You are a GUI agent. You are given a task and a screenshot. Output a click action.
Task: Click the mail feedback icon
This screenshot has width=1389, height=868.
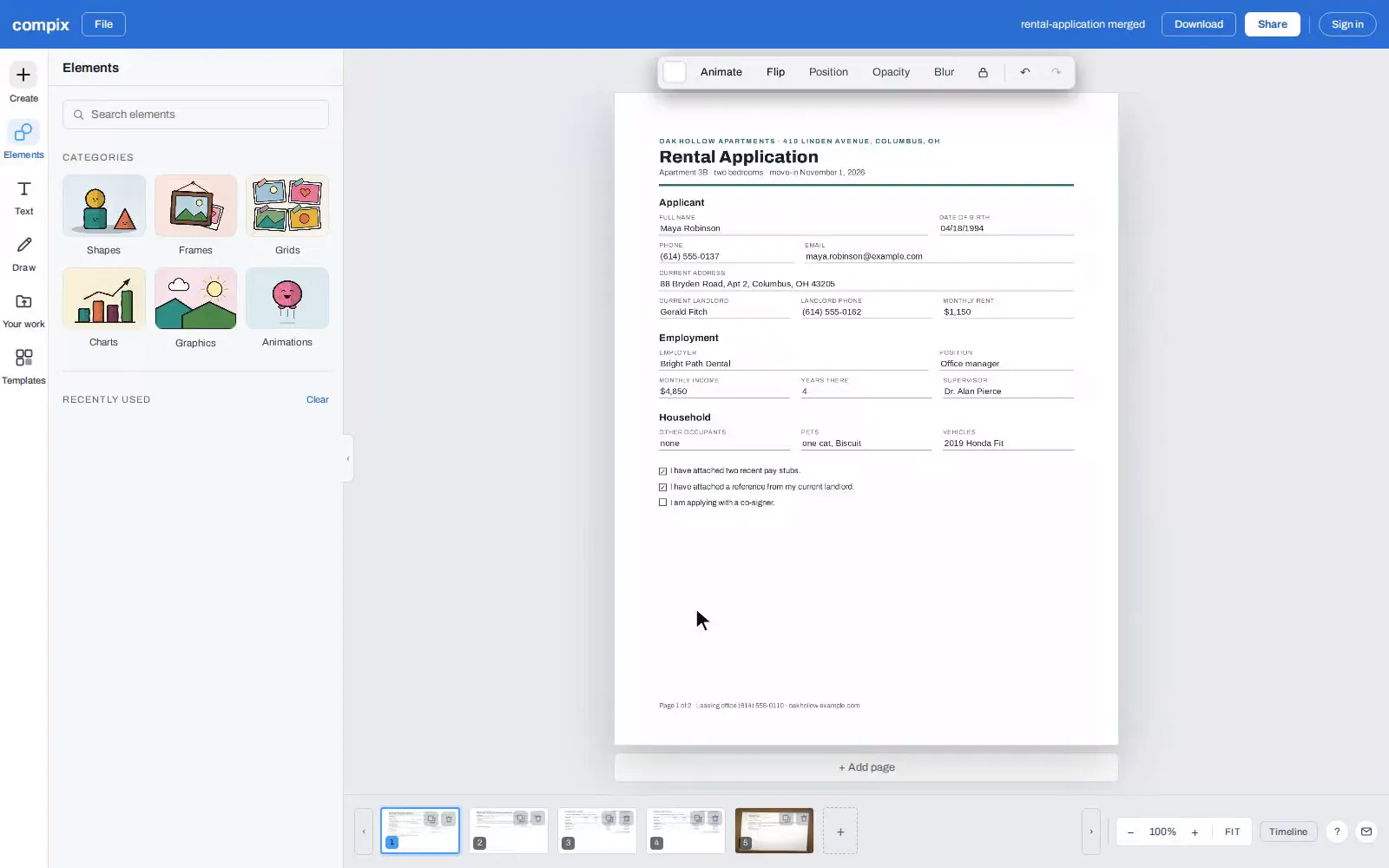pos(1366,832)
